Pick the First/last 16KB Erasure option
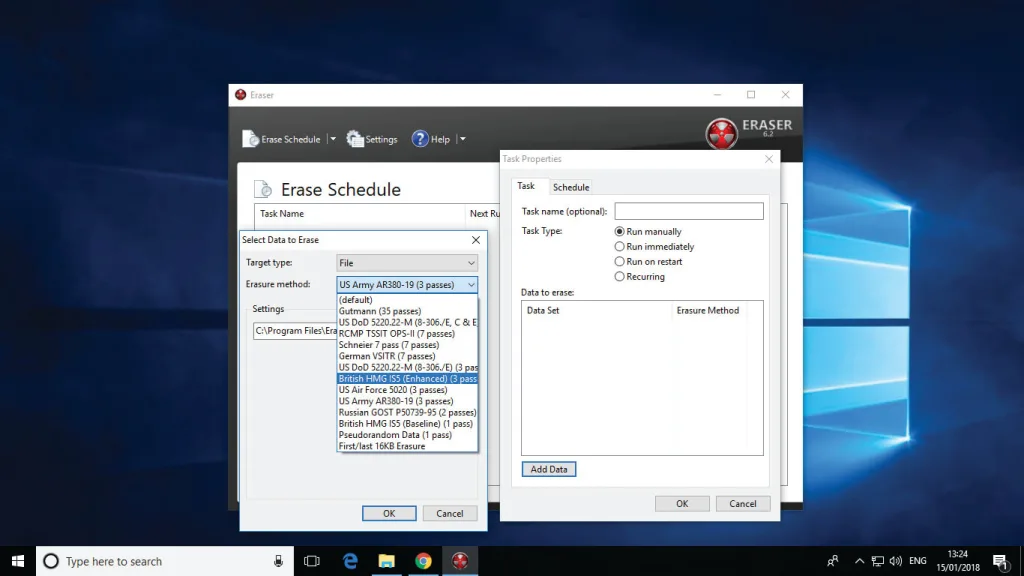 click(x=408, y=446)
